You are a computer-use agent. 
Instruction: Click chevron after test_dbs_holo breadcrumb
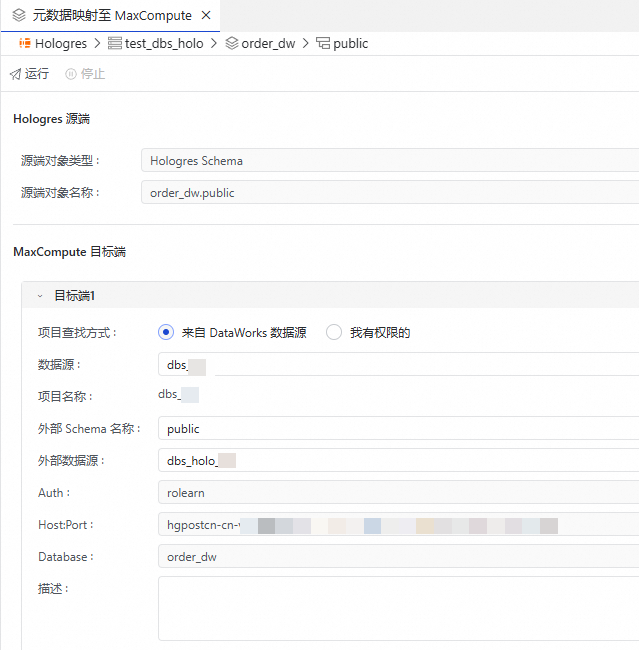pos(214,43)
